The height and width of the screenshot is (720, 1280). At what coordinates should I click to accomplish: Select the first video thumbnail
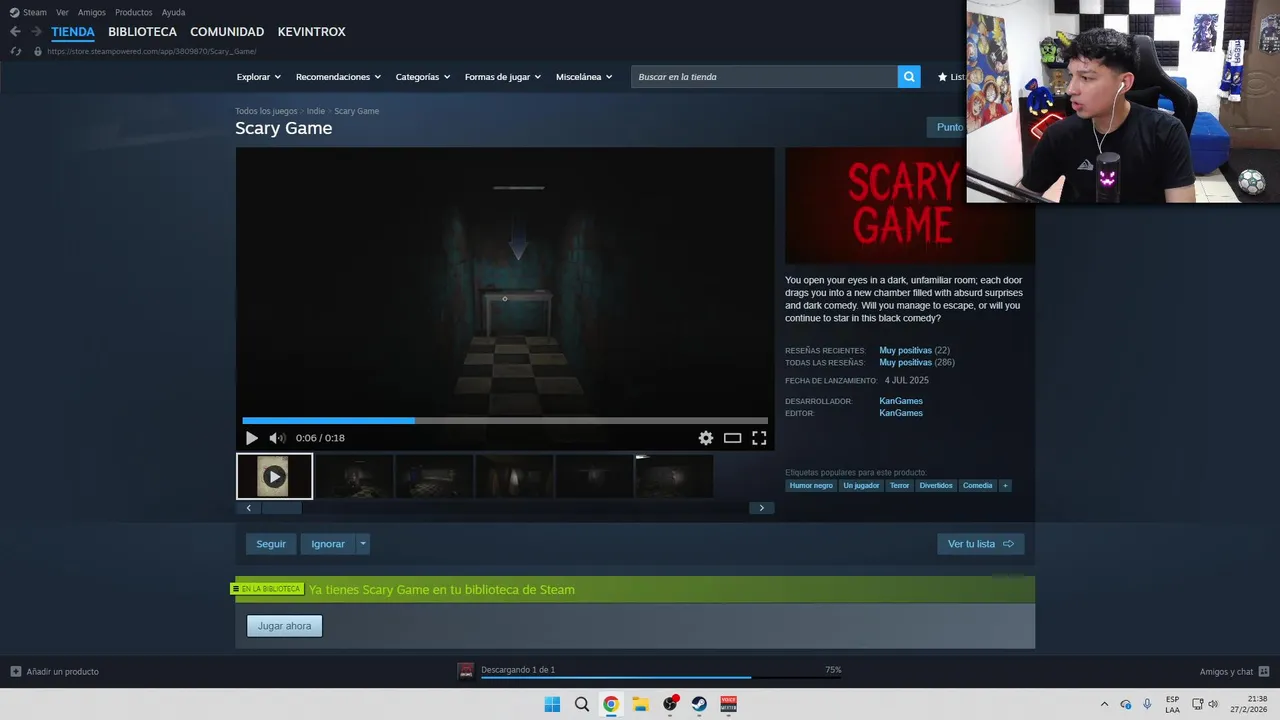274,476
